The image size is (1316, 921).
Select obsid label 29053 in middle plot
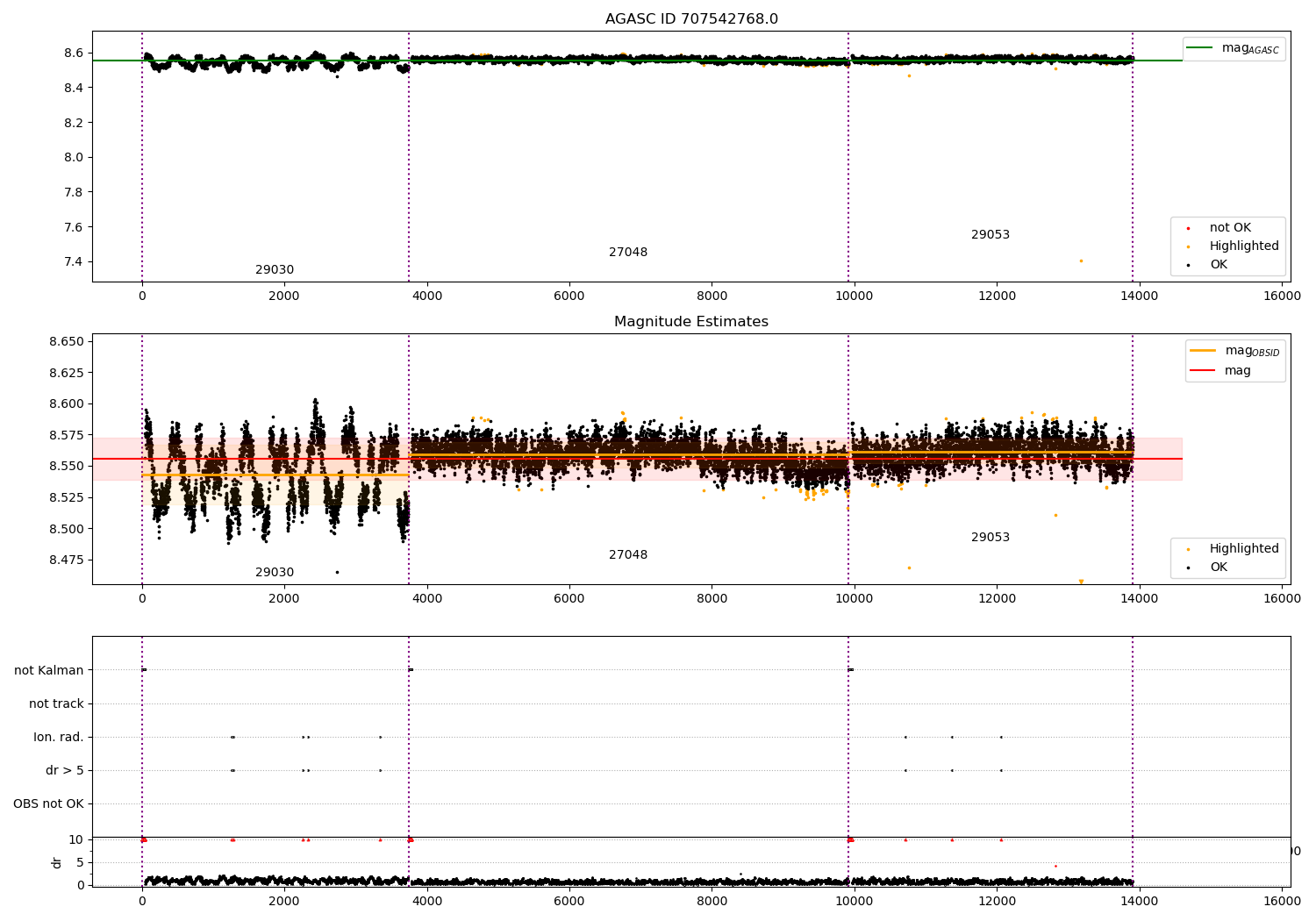(991, 538)
